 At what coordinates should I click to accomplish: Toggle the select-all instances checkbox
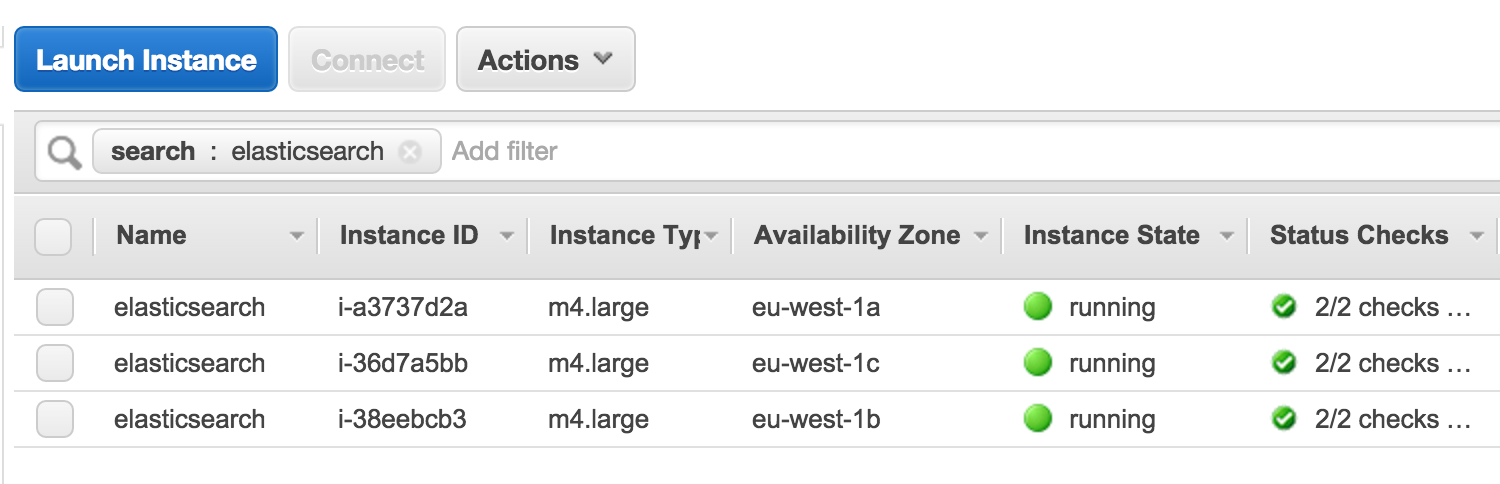[53, 237]
